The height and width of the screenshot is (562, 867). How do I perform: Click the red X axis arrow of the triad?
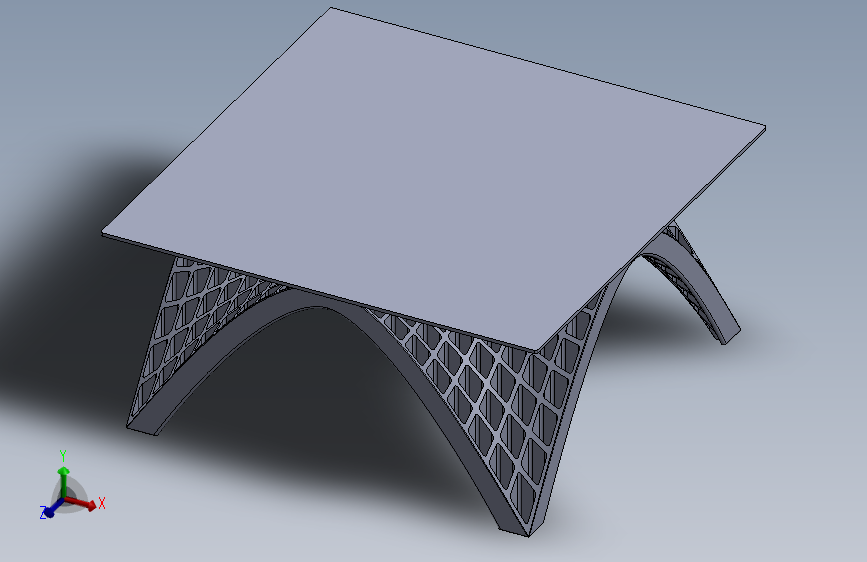point(81,503)
